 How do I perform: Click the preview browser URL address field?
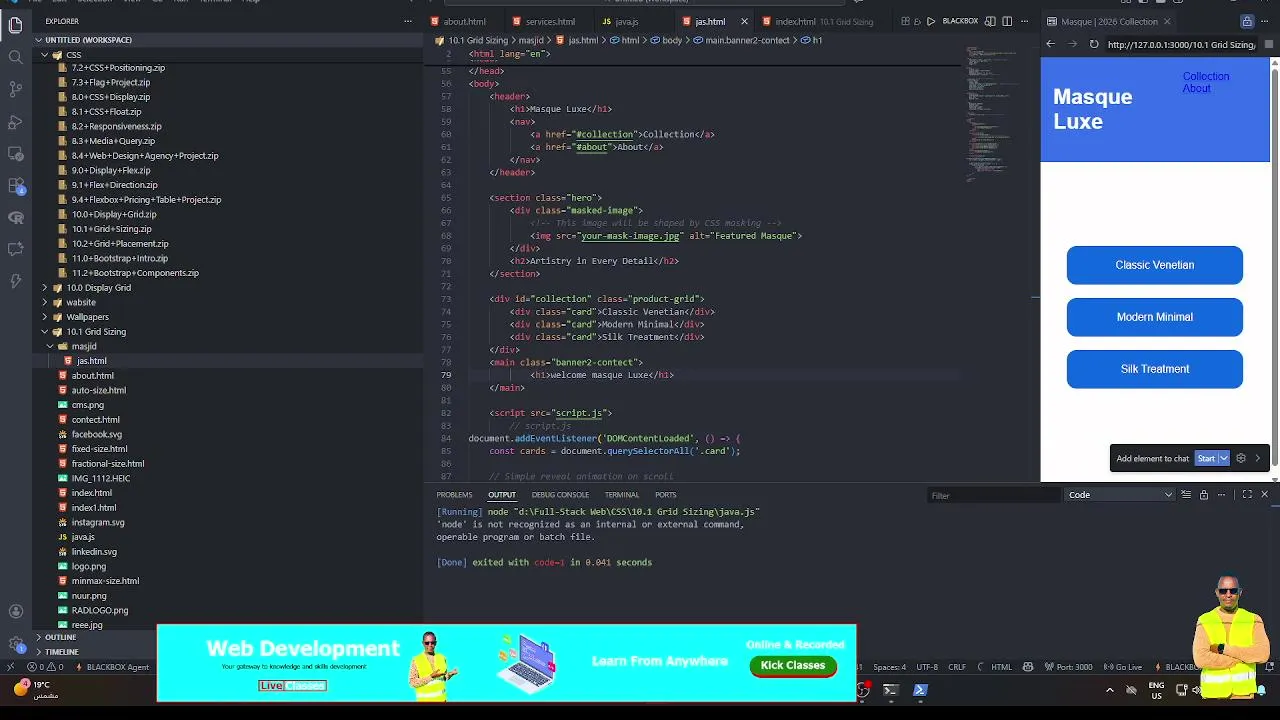[1181, 44]
